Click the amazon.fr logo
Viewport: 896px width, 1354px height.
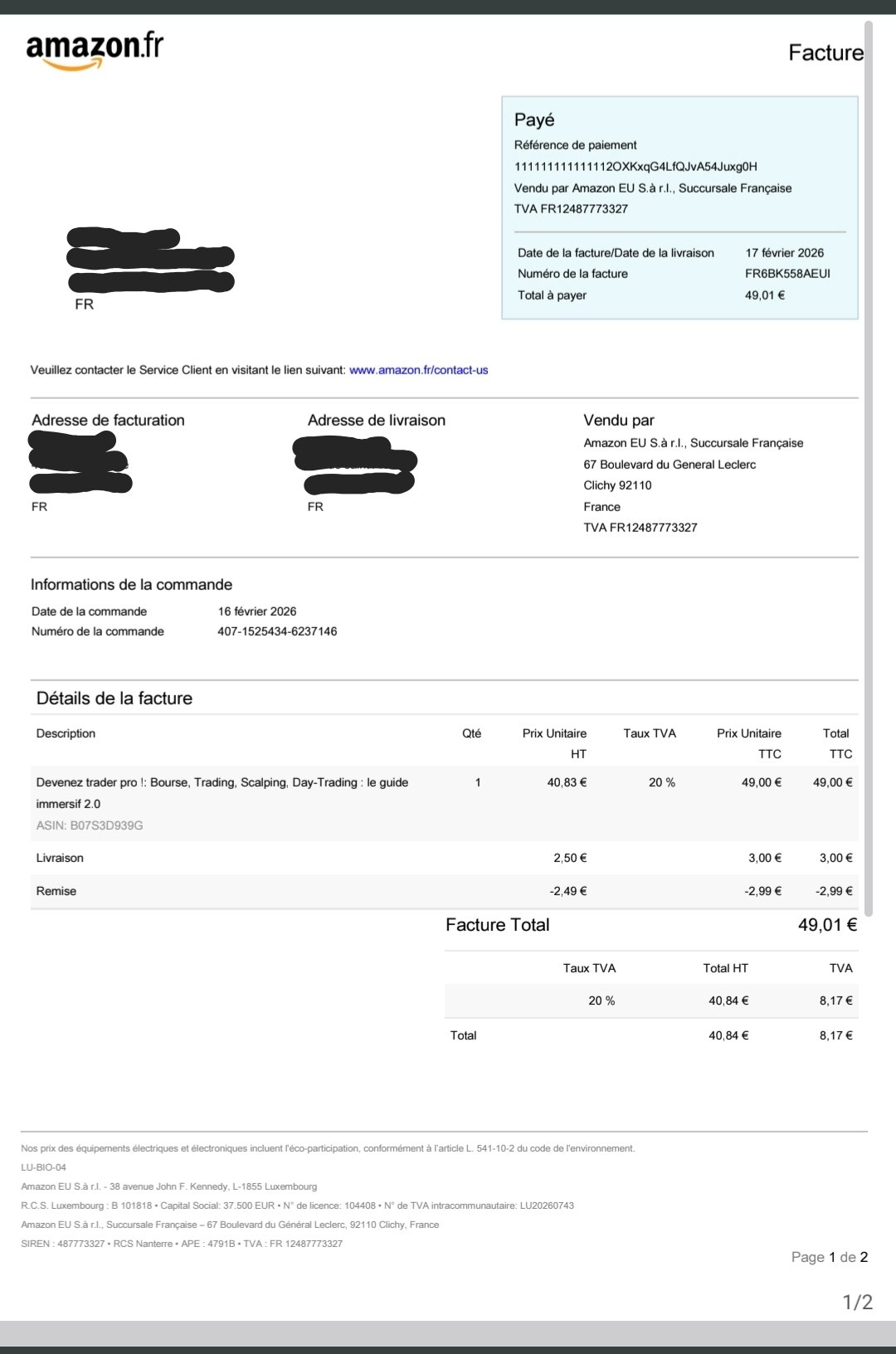point(95,51)
